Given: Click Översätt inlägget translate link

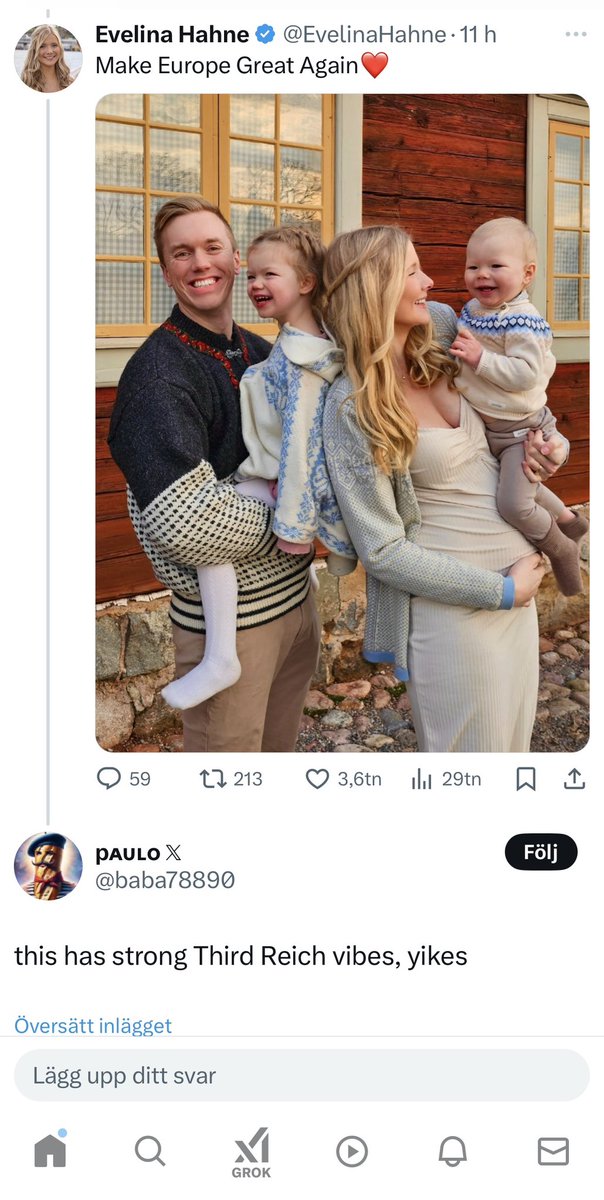Looking at the screenshot, I should click(x=93, y=1025).
